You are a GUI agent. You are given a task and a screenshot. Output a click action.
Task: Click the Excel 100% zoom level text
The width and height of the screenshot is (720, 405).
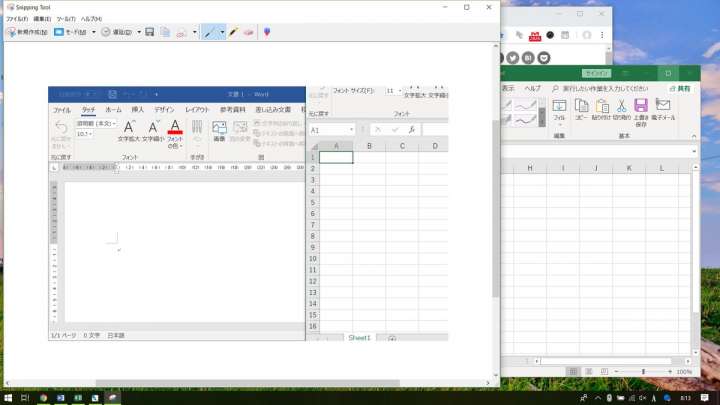point(684,371)
